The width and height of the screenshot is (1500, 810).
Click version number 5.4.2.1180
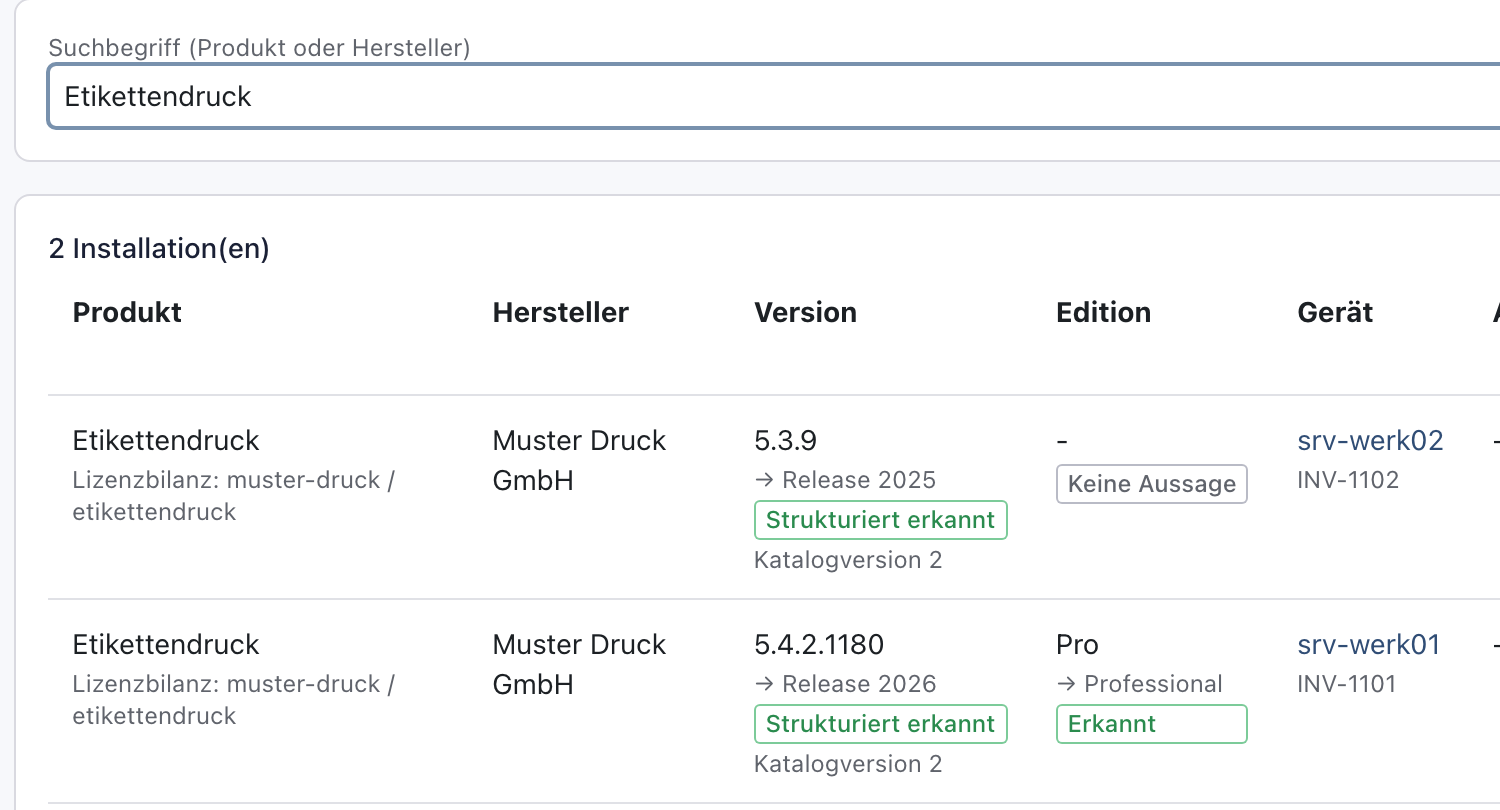coord(819,644)
